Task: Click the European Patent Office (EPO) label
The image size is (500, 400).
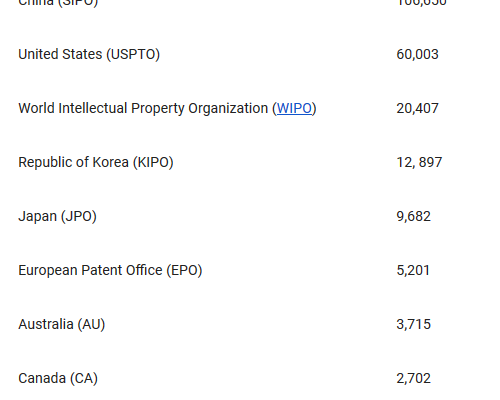Action: (x=110, y=270)
